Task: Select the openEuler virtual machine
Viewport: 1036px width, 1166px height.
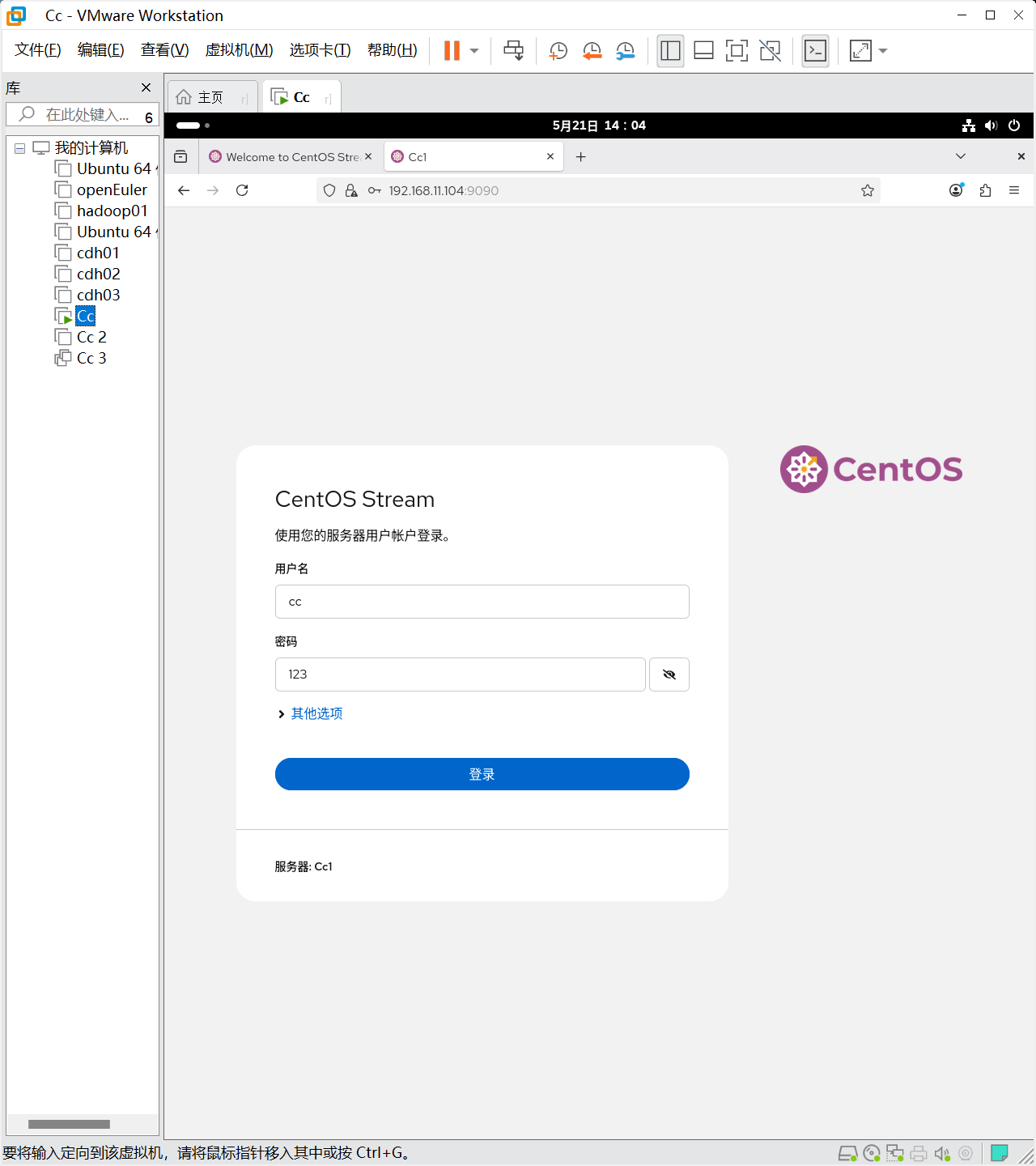Action: [x=112, y=190]
